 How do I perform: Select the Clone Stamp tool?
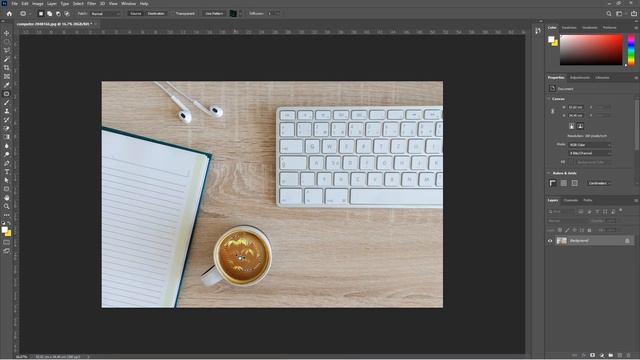pyautogui.click(x=7, y=111)
